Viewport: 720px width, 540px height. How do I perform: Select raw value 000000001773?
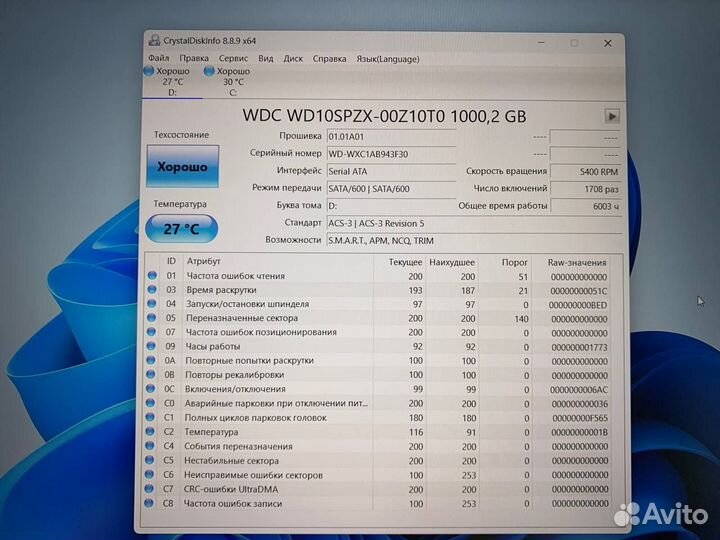tap(579, 348)
